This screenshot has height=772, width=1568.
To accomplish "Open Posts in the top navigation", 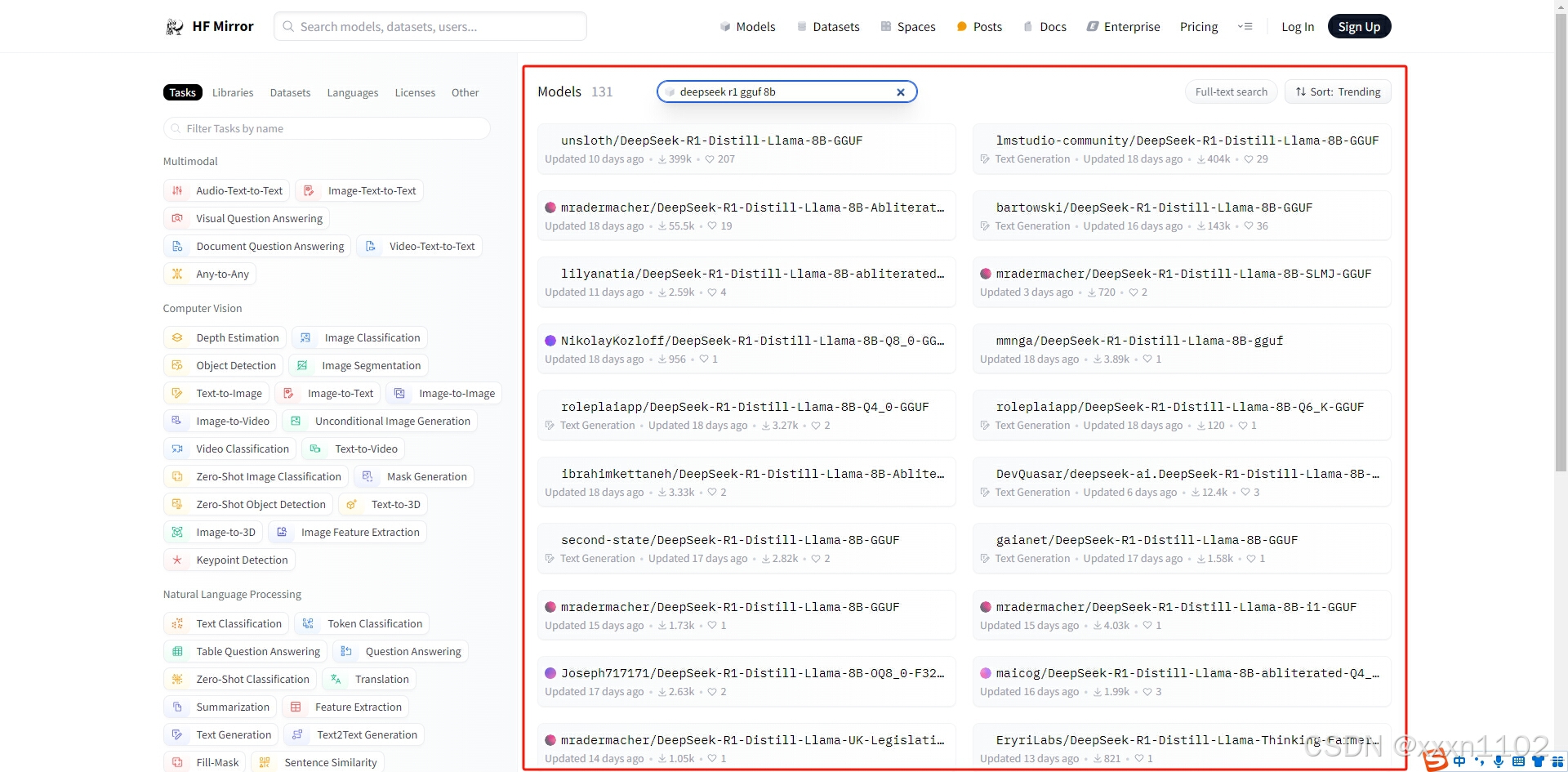I will (x=978, y=27).
